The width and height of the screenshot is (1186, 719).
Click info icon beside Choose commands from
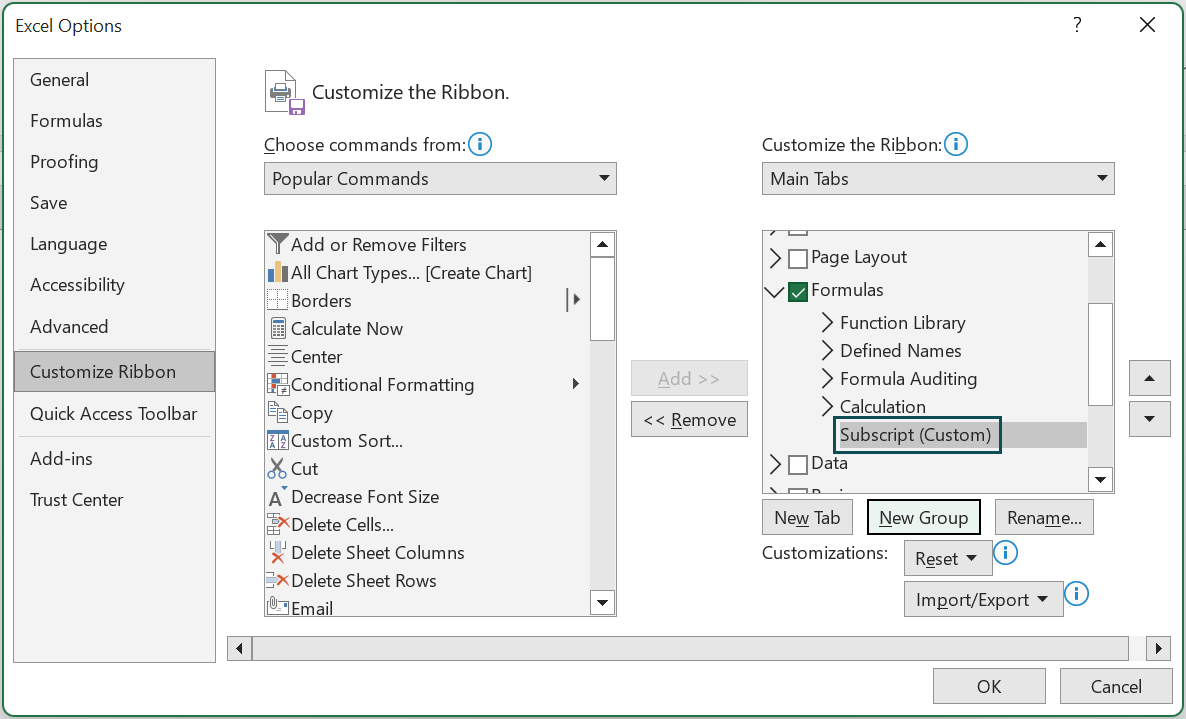tap(480, 144)
